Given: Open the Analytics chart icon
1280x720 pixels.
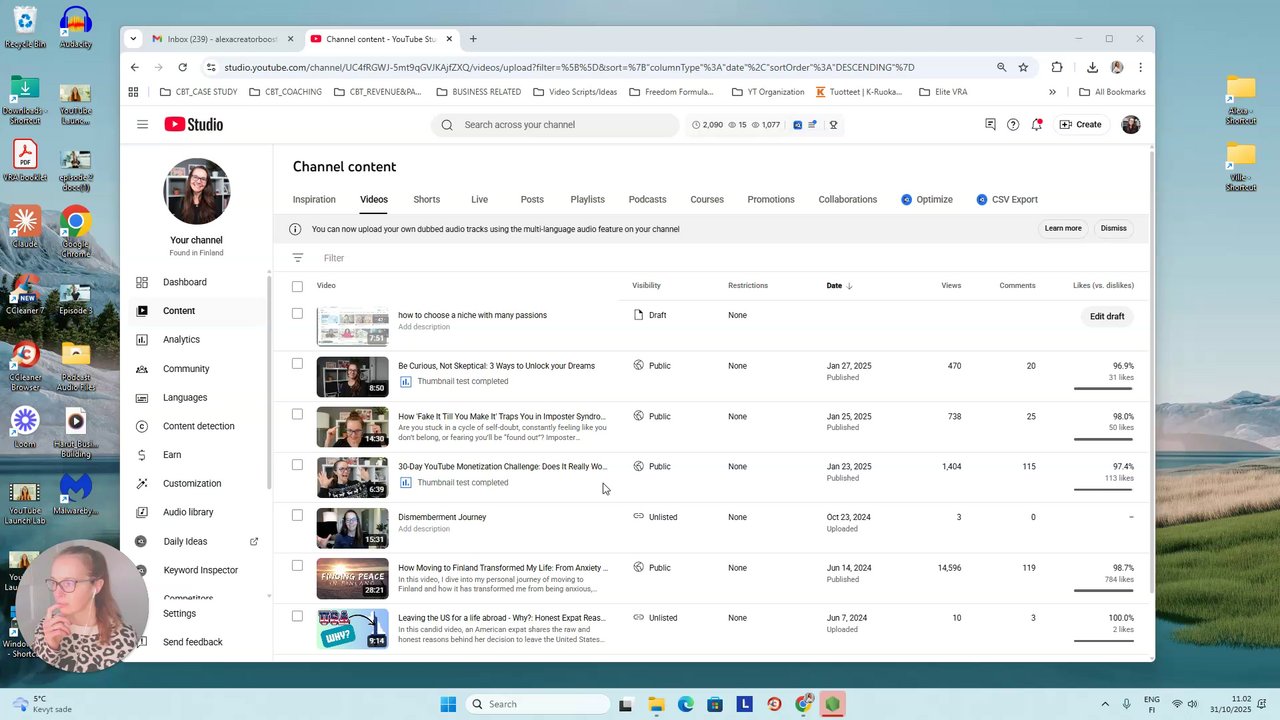Looking at the screenshot, I should coord(142,340).
